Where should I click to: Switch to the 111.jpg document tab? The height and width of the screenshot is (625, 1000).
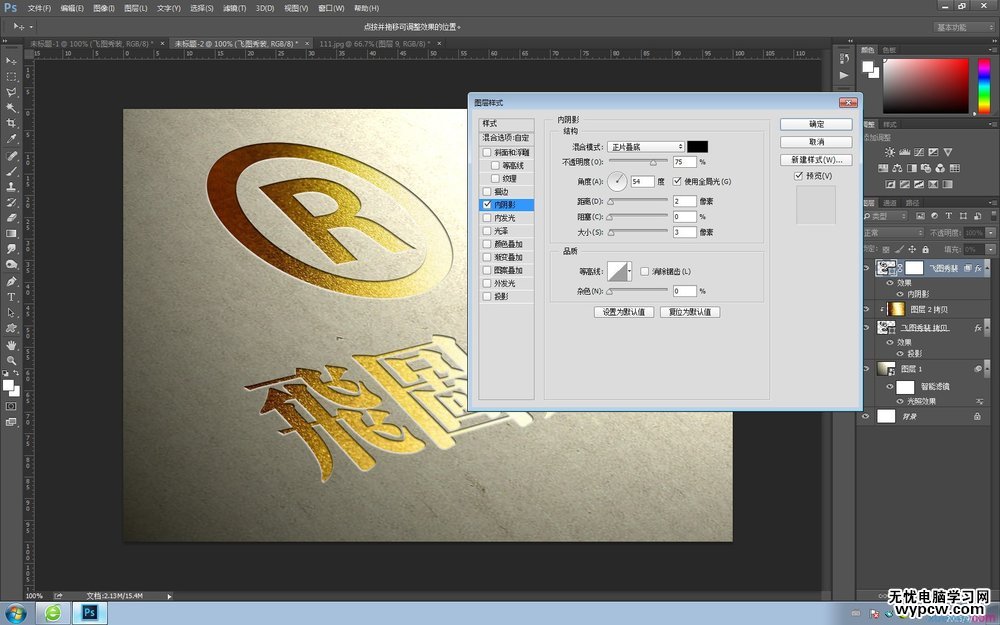pos(370,44)
